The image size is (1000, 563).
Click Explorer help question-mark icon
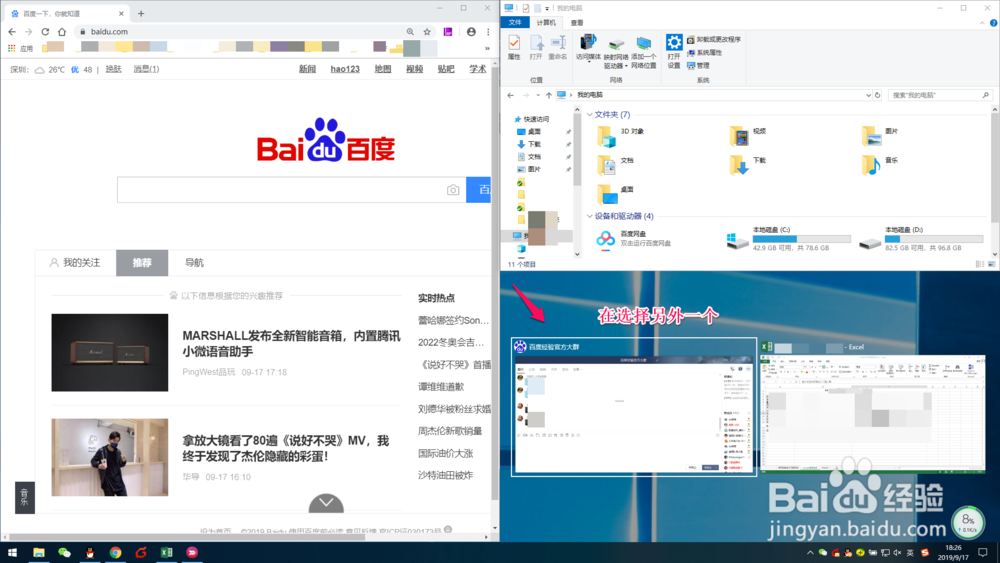coord(994,23)
